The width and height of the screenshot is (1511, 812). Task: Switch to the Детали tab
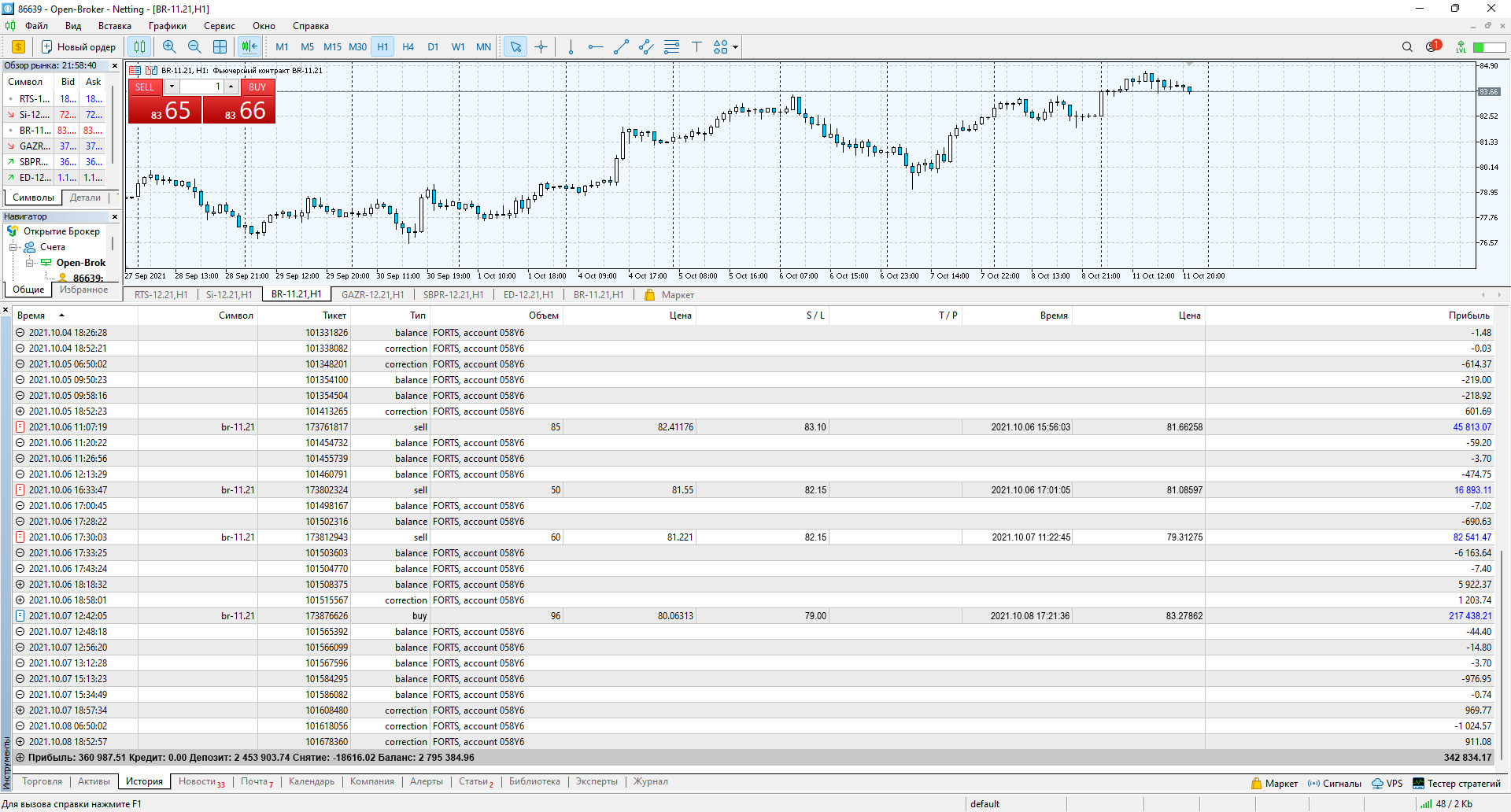85,197
